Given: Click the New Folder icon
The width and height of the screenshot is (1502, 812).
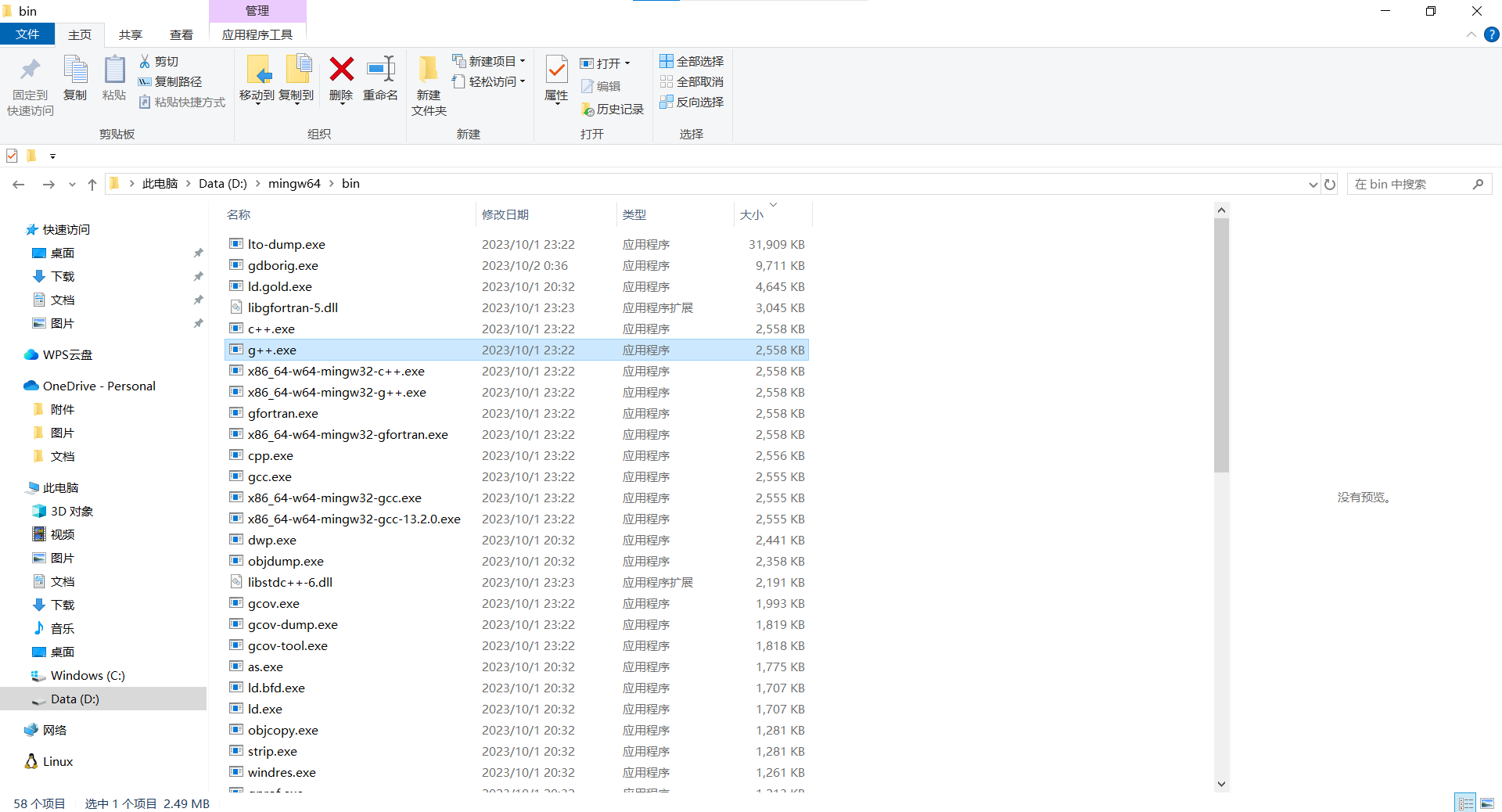Looking at the screenshot, I should (429, 70).
